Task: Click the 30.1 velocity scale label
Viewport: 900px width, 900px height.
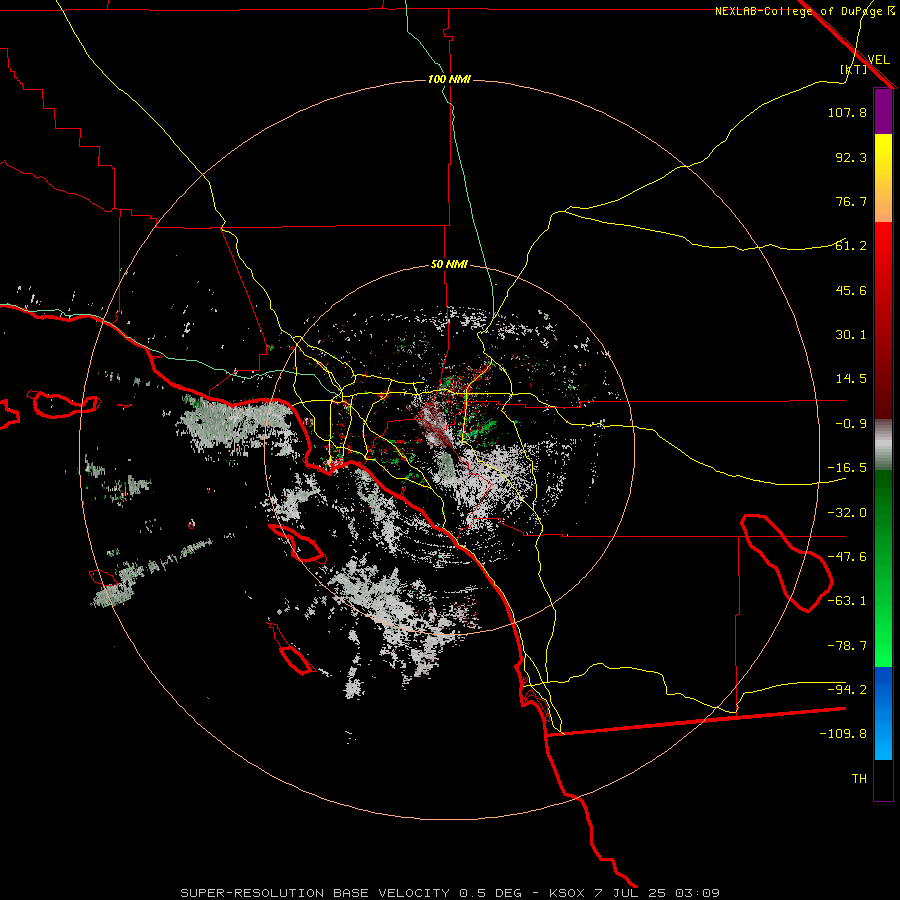Action: pos(851,335)
